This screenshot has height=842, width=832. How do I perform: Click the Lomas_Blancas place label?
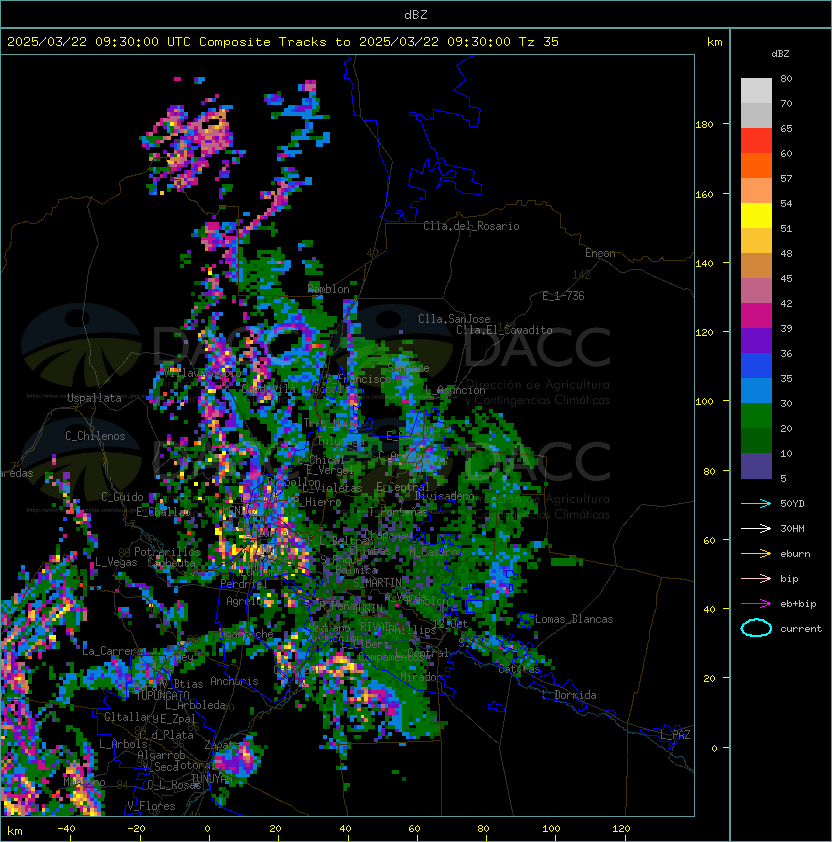coord(574,619)
